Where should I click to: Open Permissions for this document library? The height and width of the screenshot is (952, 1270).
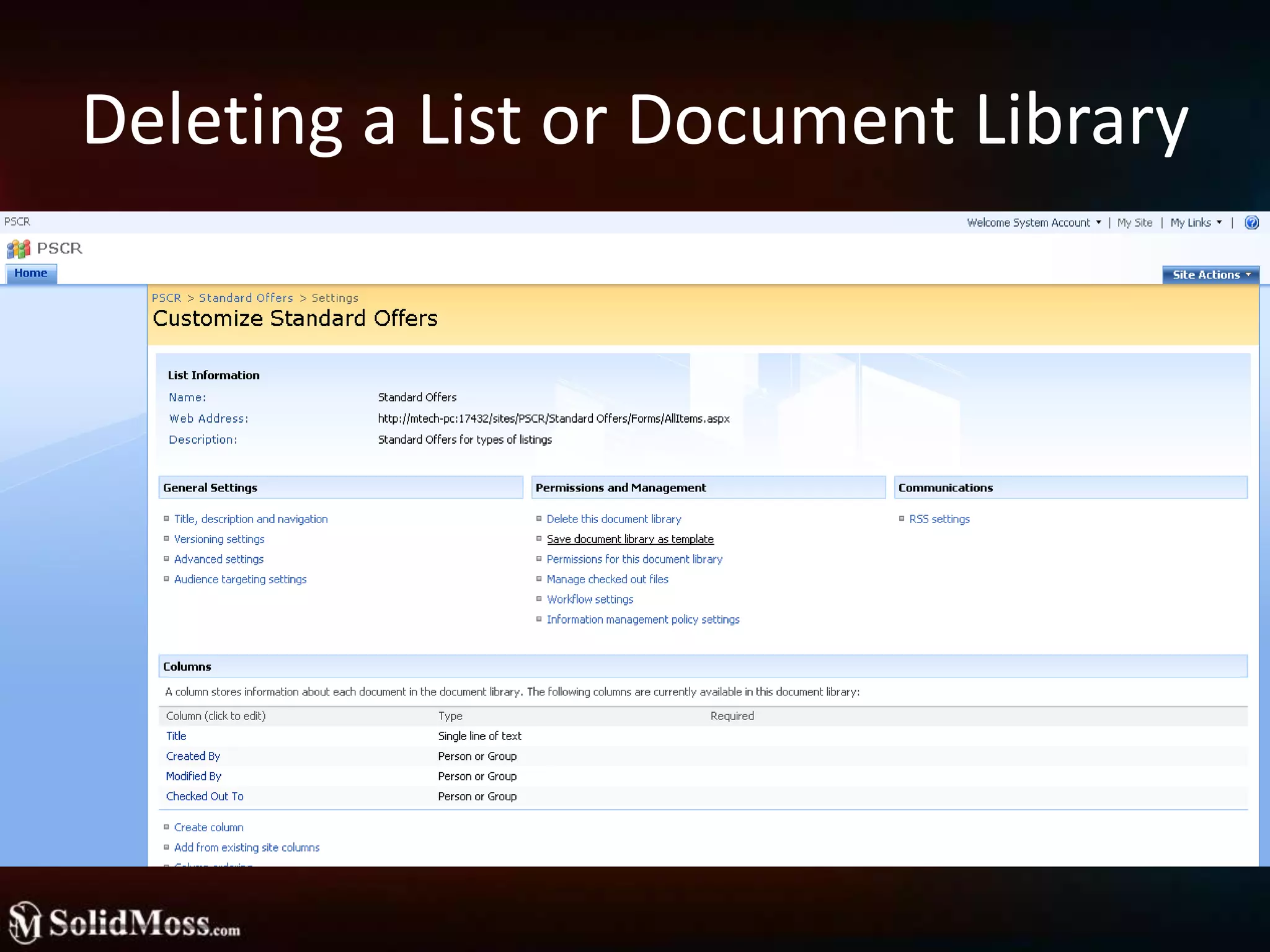click(634, 559)
